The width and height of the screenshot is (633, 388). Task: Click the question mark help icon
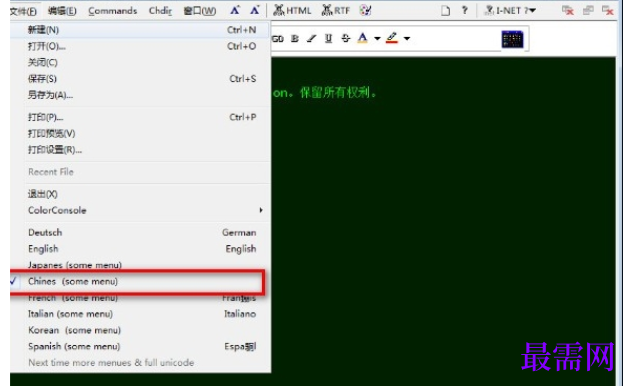click(x=465, y=10)
